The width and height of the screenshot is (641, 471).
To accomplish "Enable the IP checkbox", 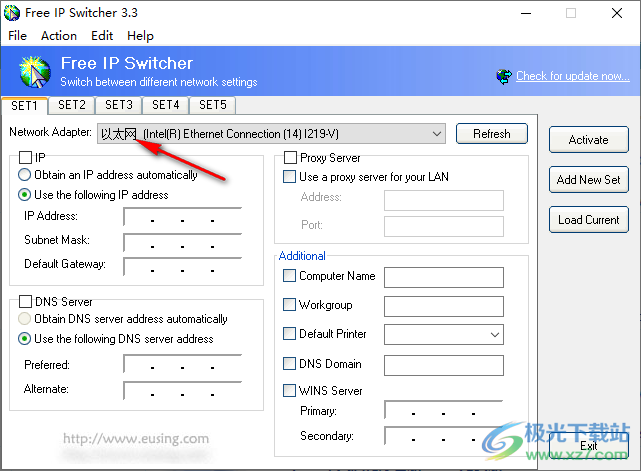I will point(25,157).
